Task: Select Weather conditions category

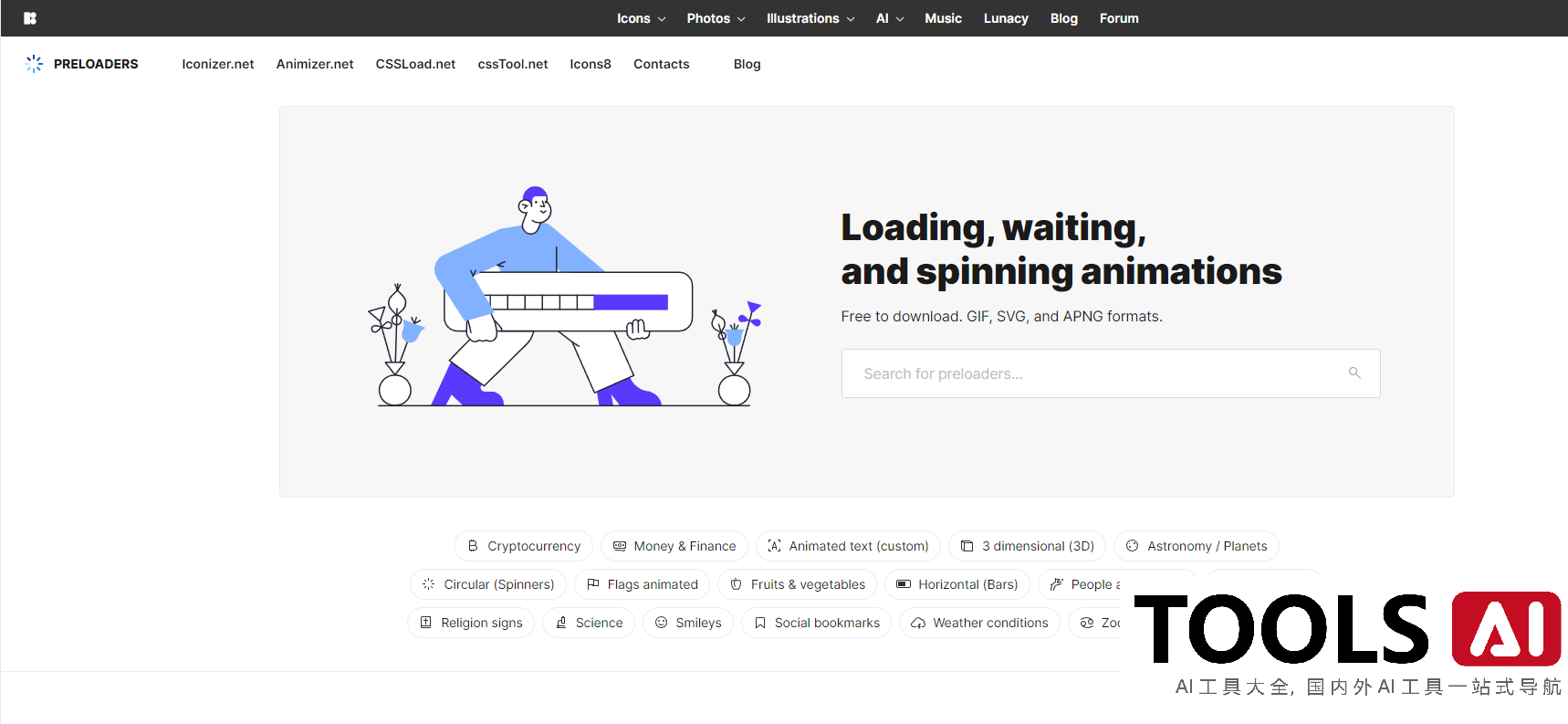Action: 979,623
